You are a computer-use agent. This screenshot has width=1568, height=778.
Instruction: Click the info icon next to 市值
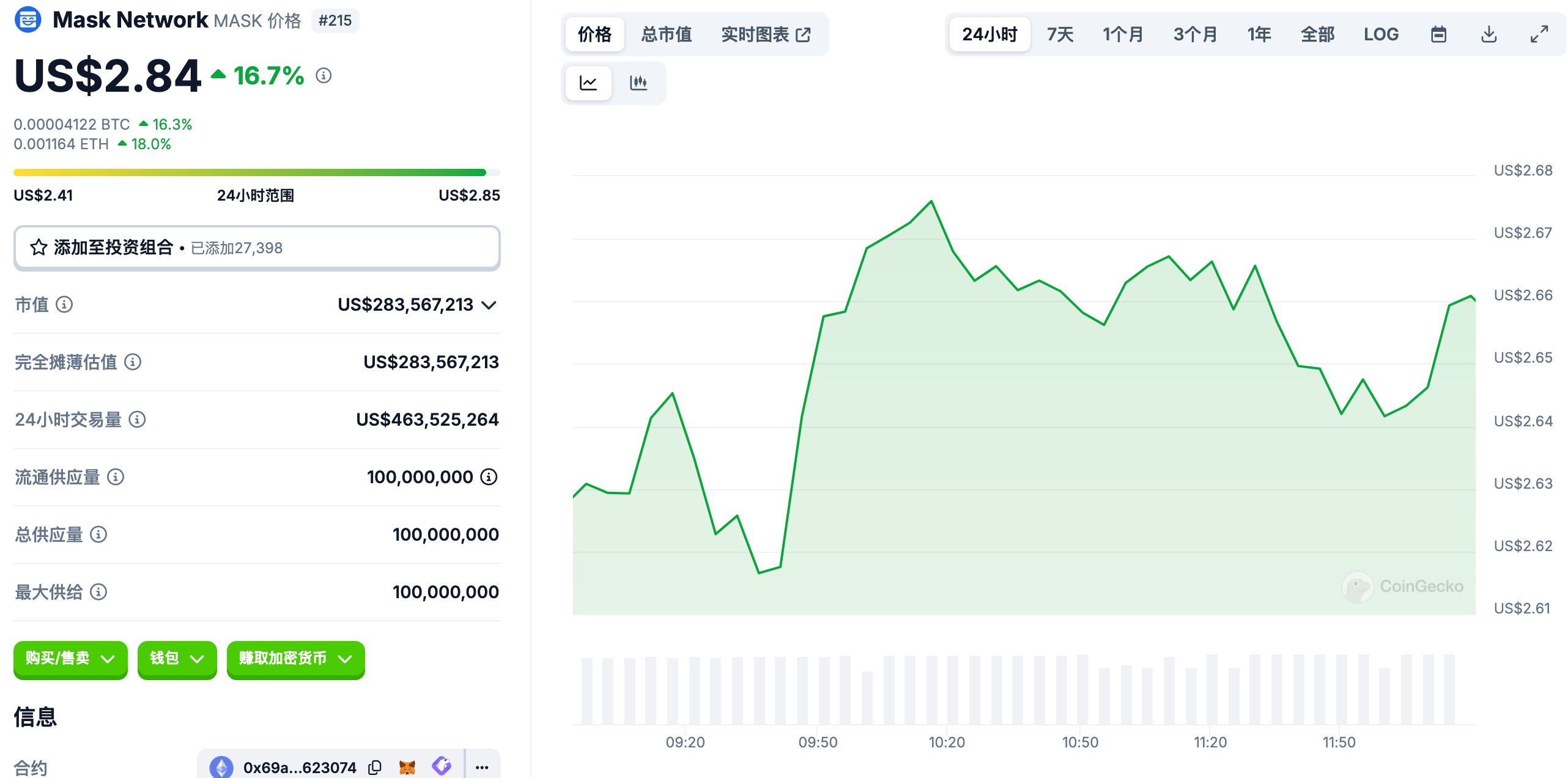click(64, 304)
